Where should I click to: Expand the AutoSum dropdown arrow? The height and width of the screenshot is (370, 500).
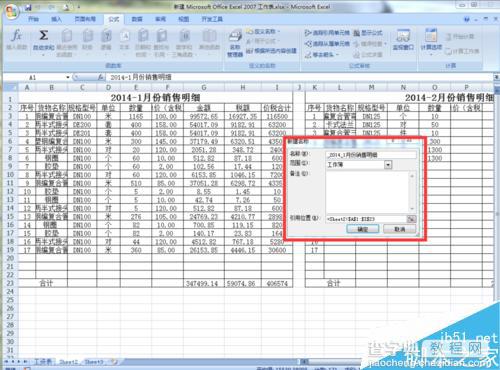pyautogui.click(x=43, y=54)
